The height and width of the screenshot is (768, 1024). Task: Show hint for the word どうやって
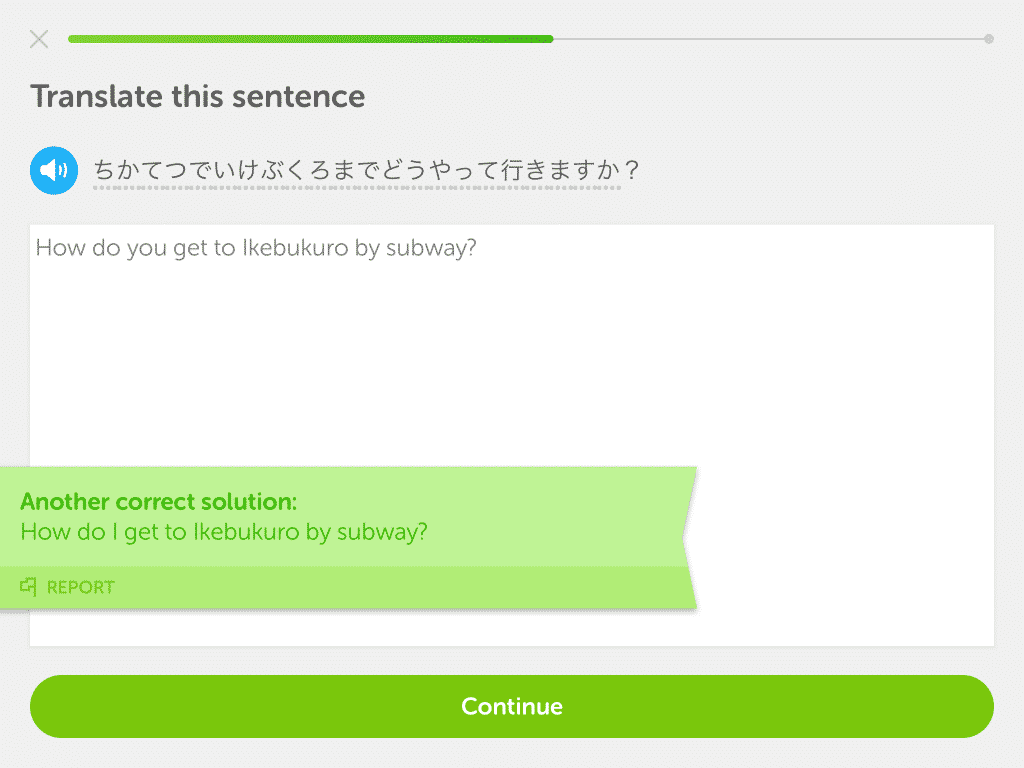[440, 170]
